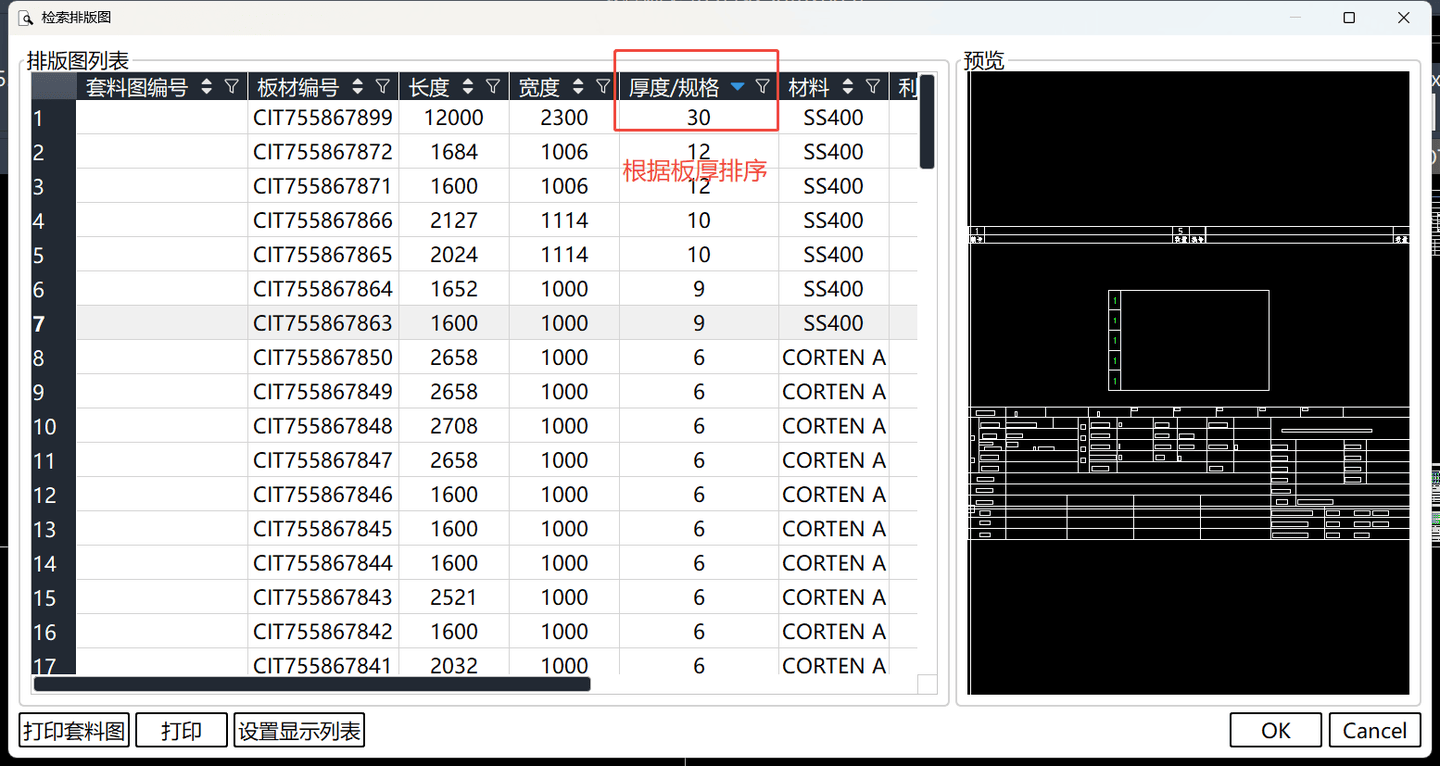Image resolution: width=1440 pixels, height=766 pixels.
Task: Click the horizontal scrollbar under the table
Action: [312, 684]
